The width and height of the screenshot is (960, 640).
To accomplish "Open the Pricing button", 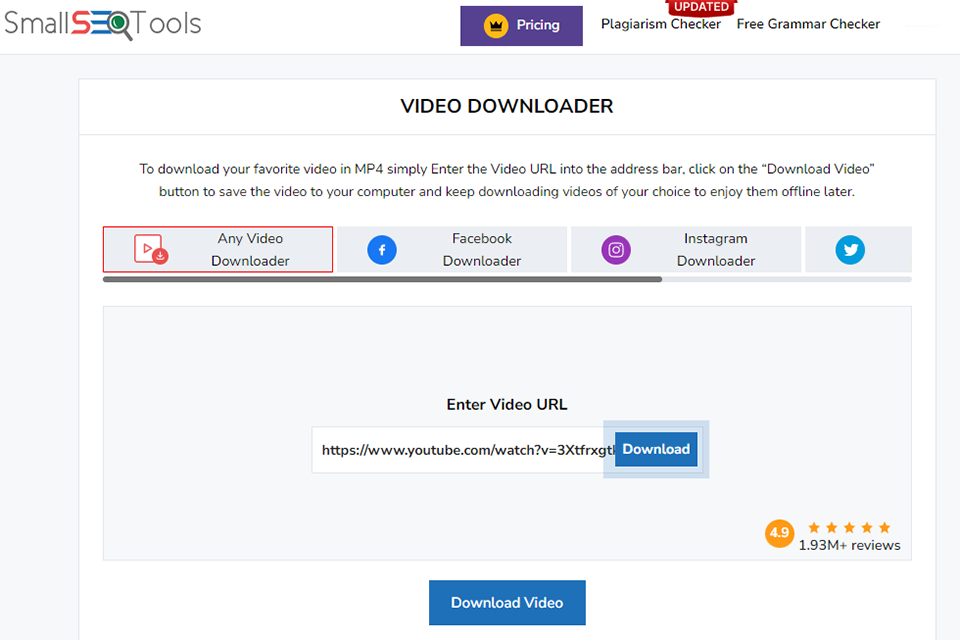I will coord(521,26).
